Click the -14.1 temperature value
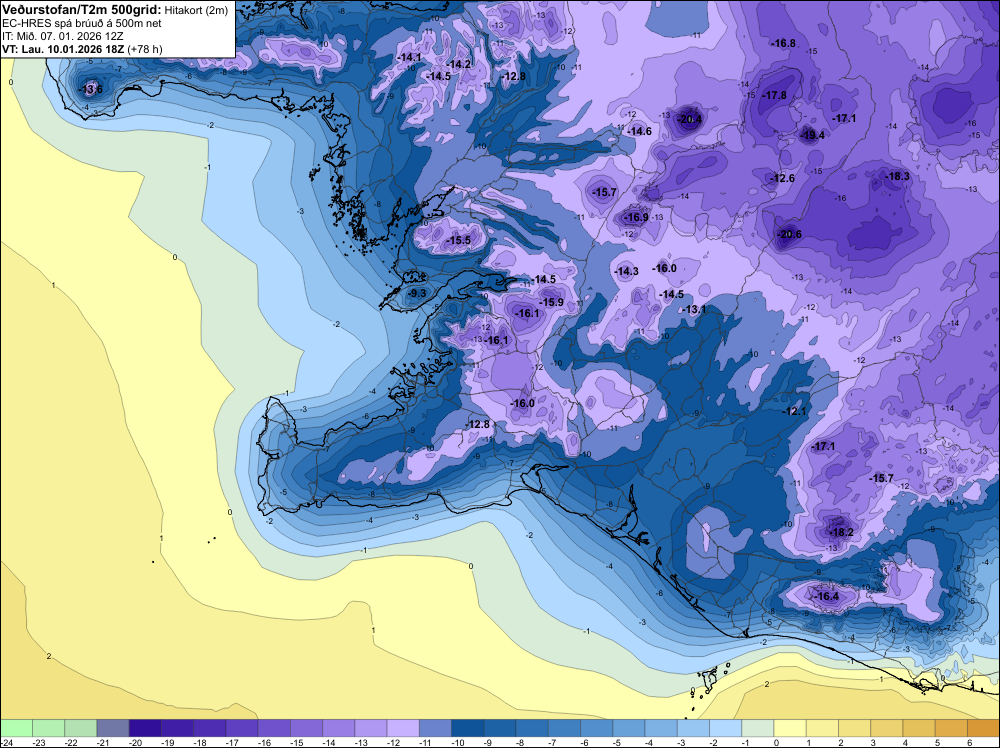 (409, 57)
